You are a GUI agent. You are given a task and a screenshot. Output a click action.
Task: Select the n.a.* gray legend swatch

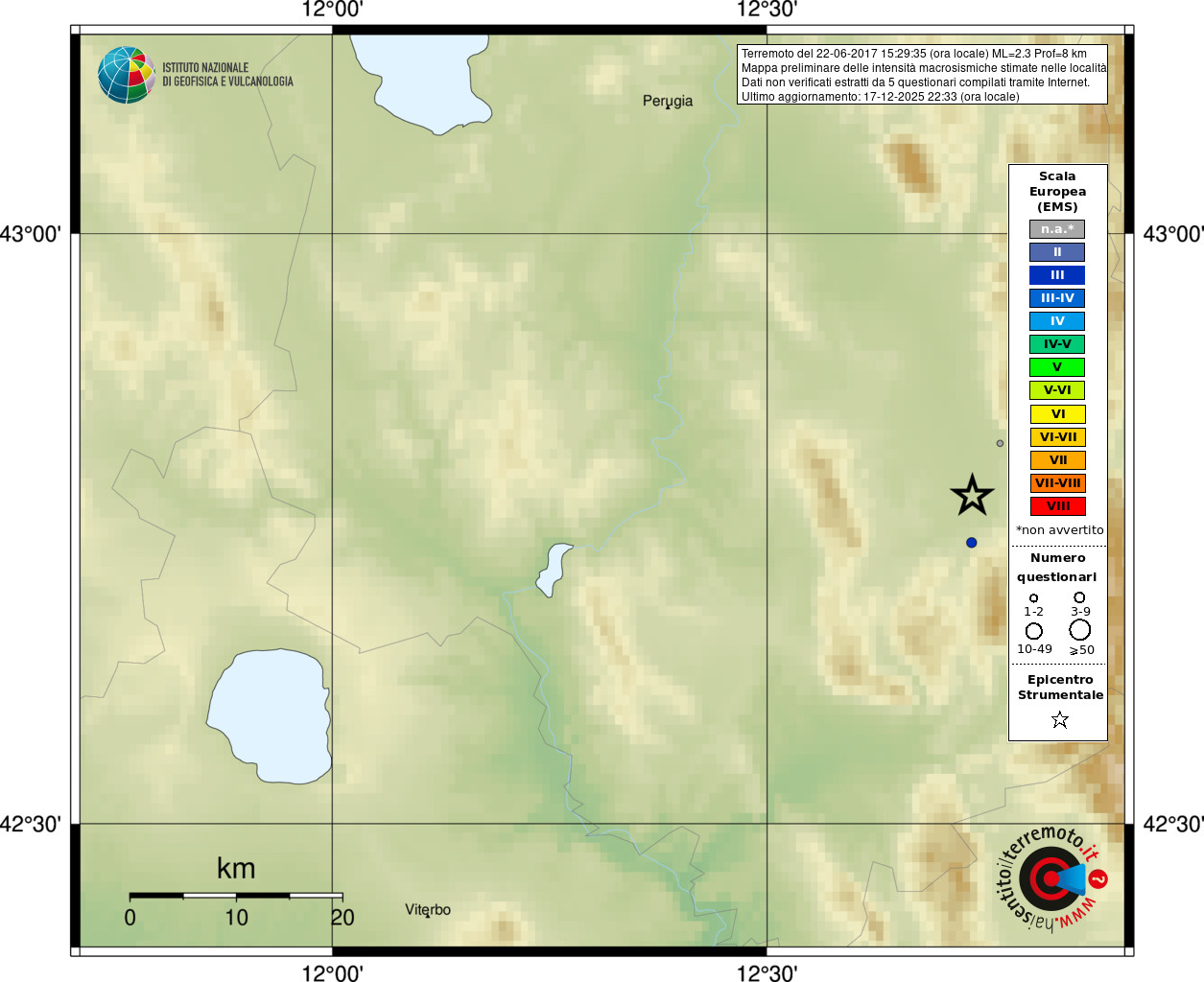tap(1057, 229)
